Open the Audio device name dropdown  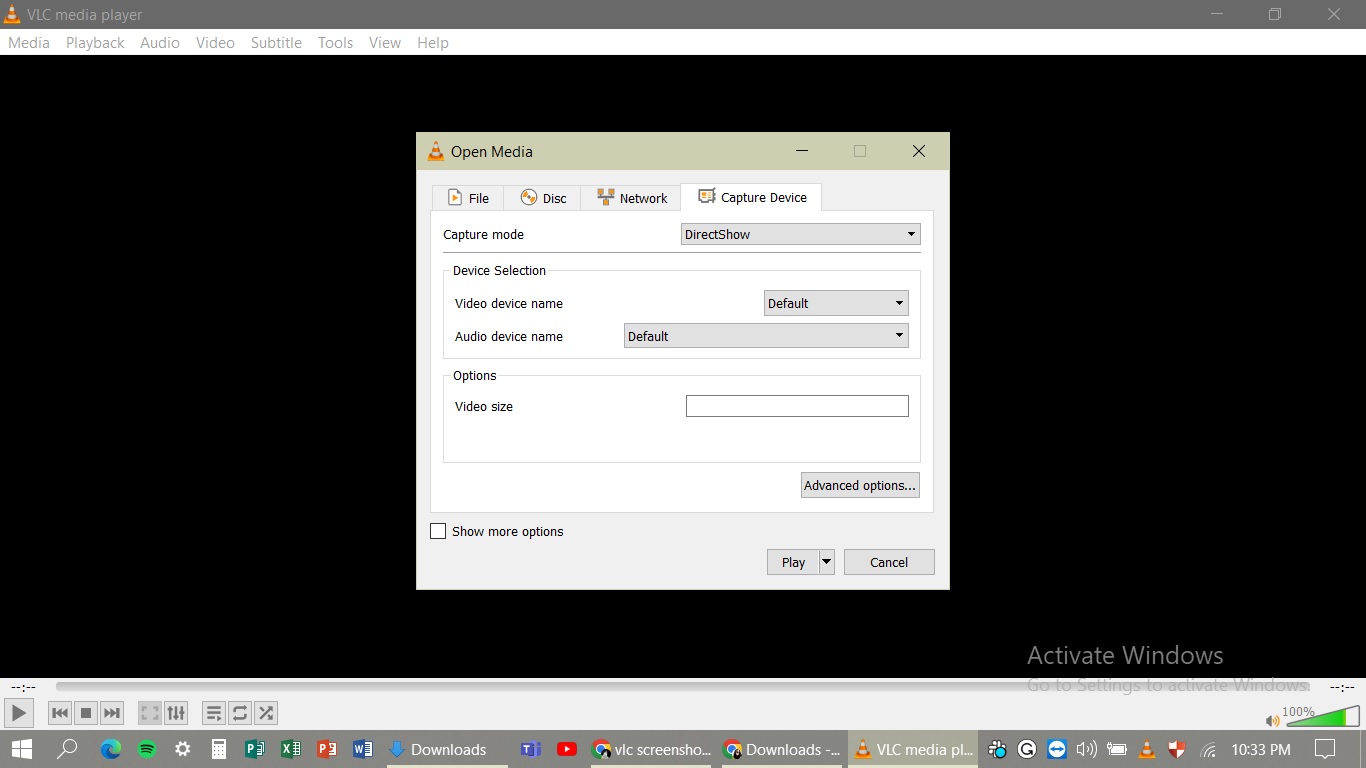click(765, 336)
